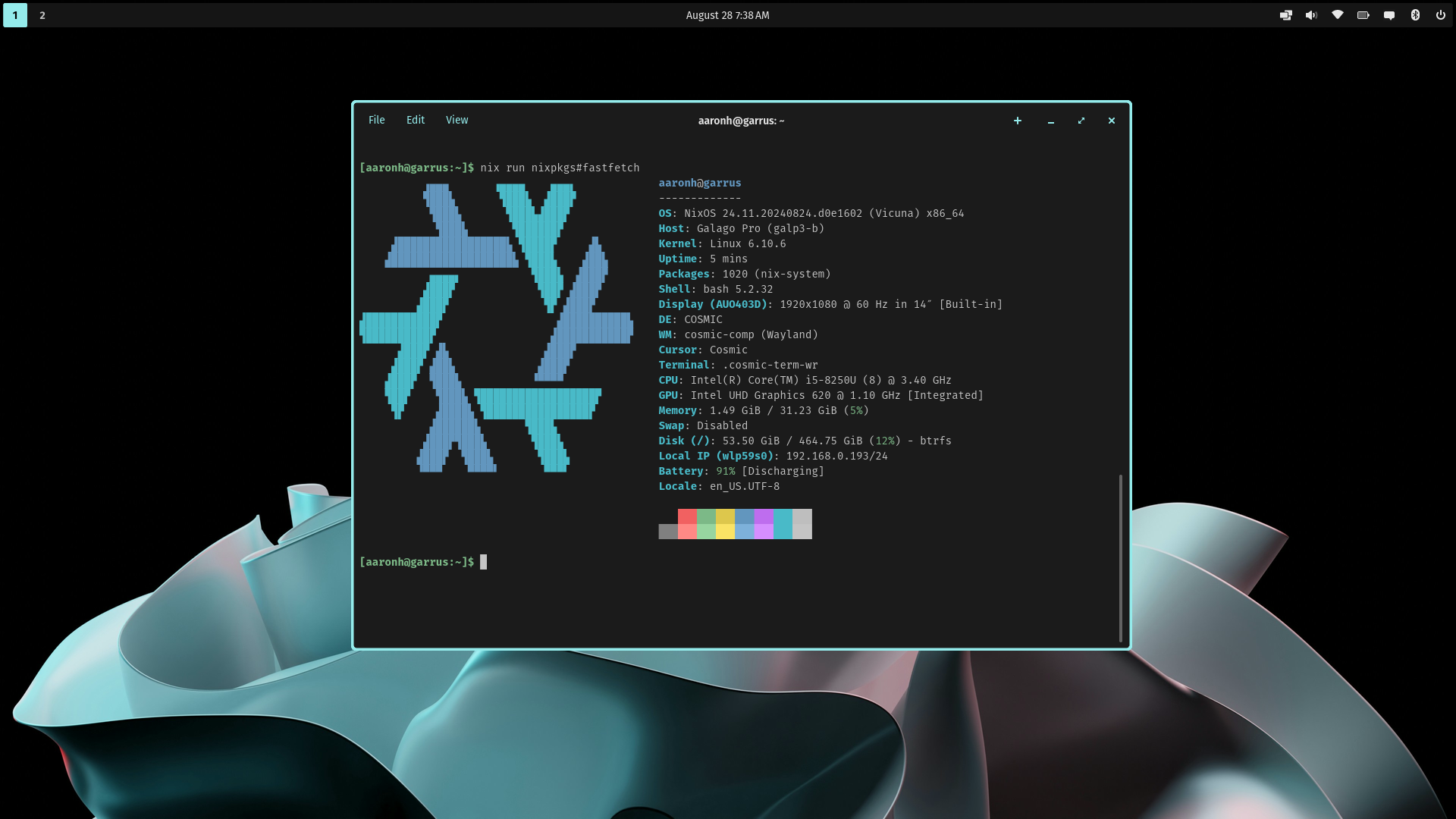Click the NixOS ASCII logo in the terminal
The image size is (1456, 819).
point(496,328)
